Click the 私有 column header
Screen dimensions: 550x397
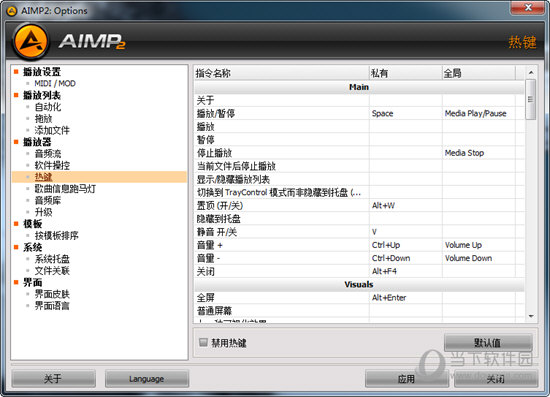coord(406,73)
